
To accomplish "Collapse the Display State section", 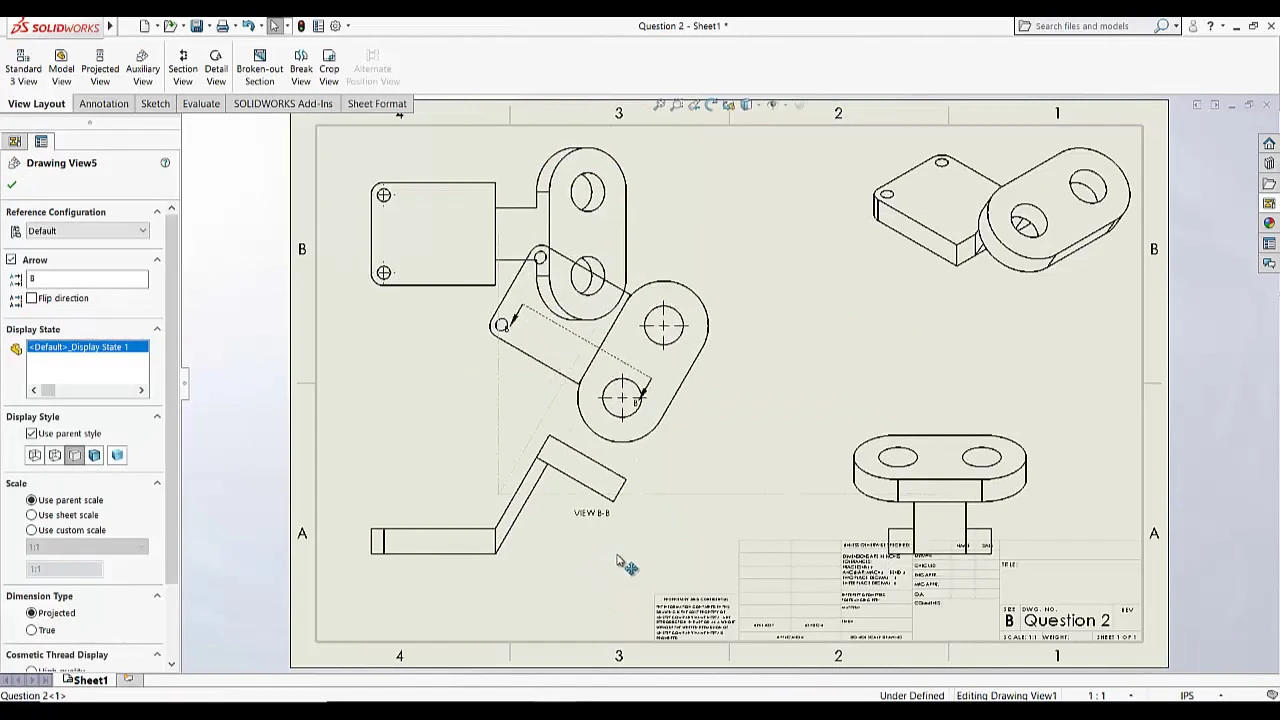I will pos(157,329).
